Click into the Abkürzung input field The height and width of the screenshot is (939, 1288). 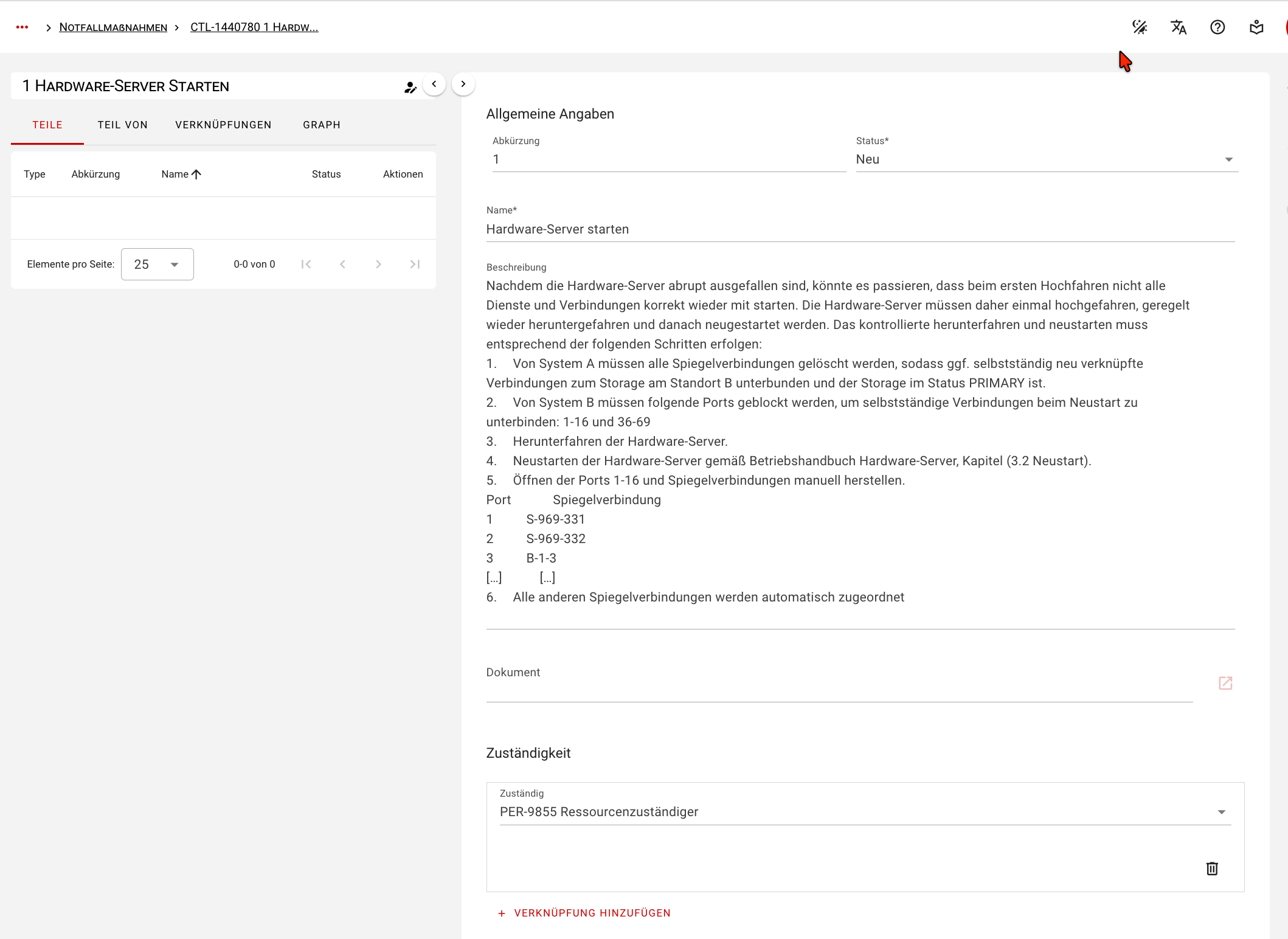(669, 159)
